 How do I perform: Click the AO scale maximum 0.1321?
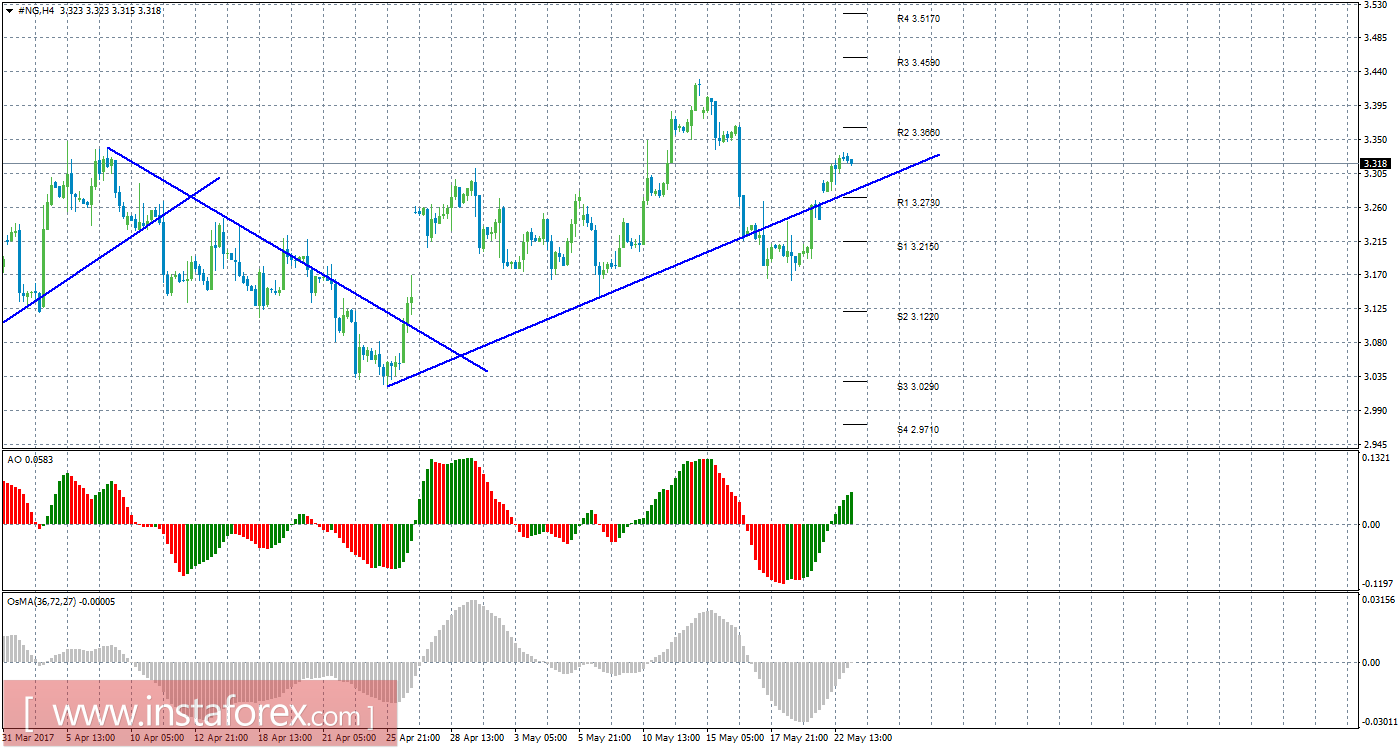pyautogui.click(x=1376, y=458)
